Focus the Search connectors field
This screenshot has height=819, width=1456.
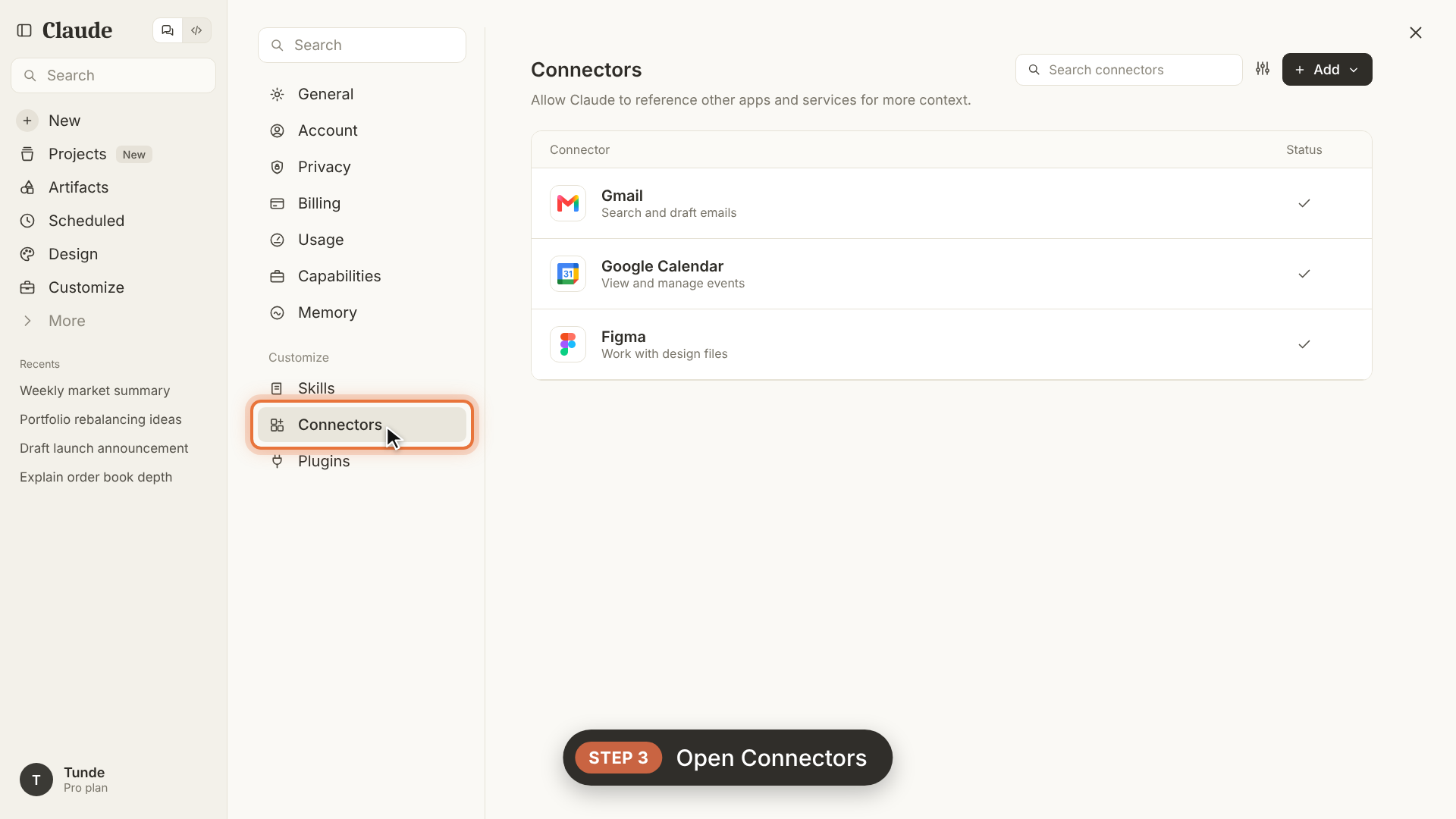[x=1128, y=70]
